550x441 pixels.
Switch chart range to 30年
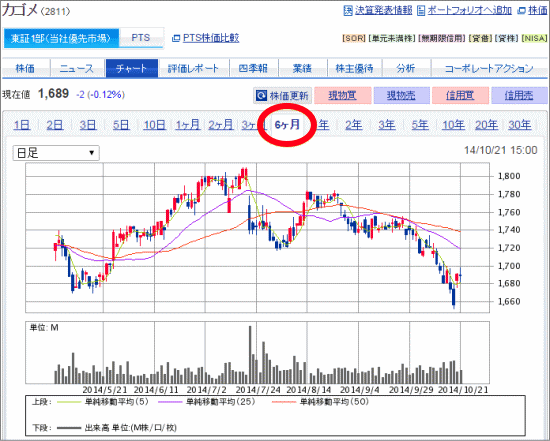point(520,125)
